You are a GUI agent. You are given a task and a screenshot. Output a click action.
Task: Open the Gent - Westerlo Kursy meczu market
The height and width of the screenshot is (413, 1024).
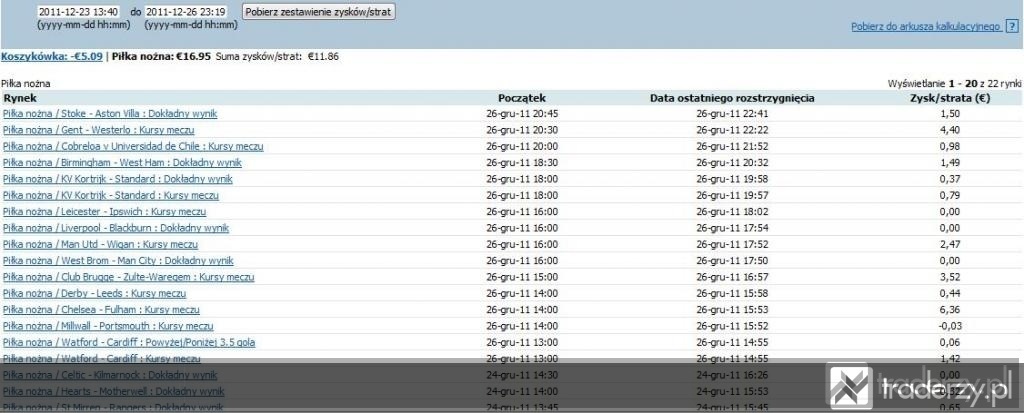(99, 130)
